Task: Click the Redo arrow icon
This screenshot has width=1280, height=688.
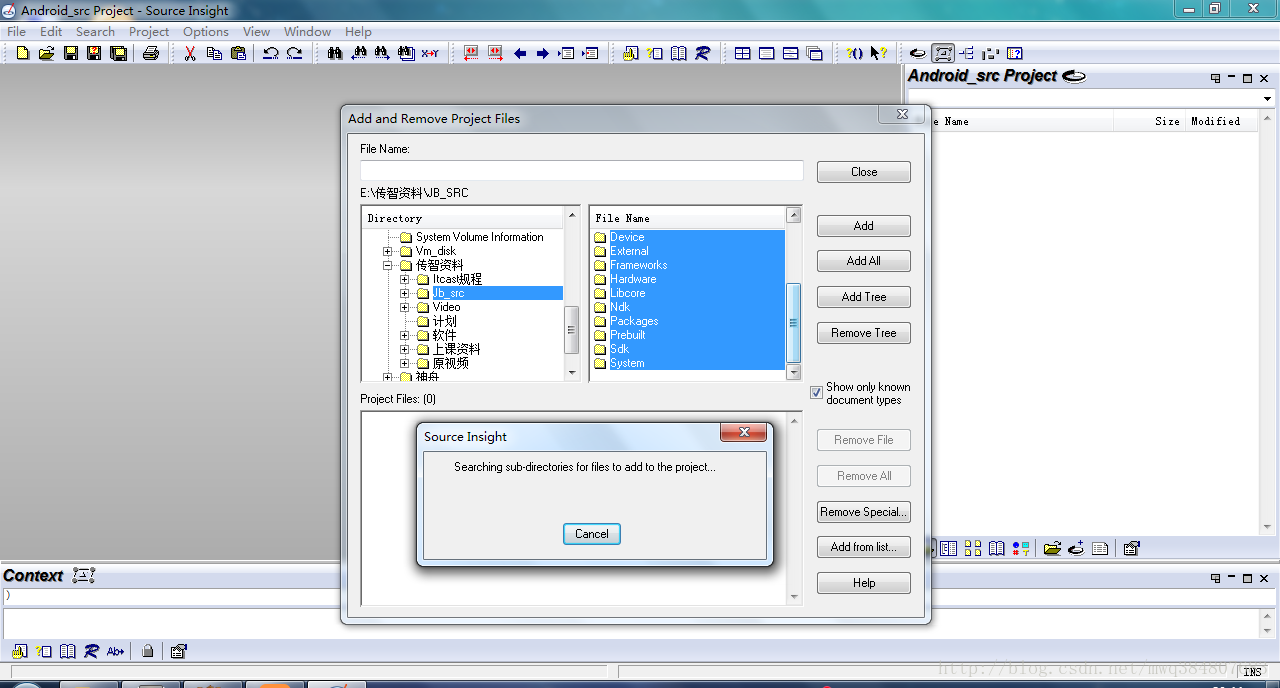Action: click(x=295, y=53)
